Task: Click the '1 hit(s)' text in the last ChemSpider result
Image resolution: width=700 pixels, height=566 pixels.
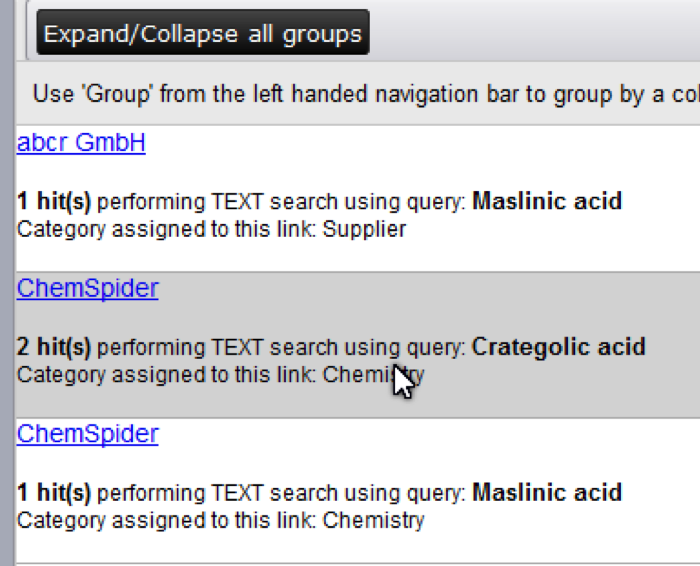Action: (54, 493)
